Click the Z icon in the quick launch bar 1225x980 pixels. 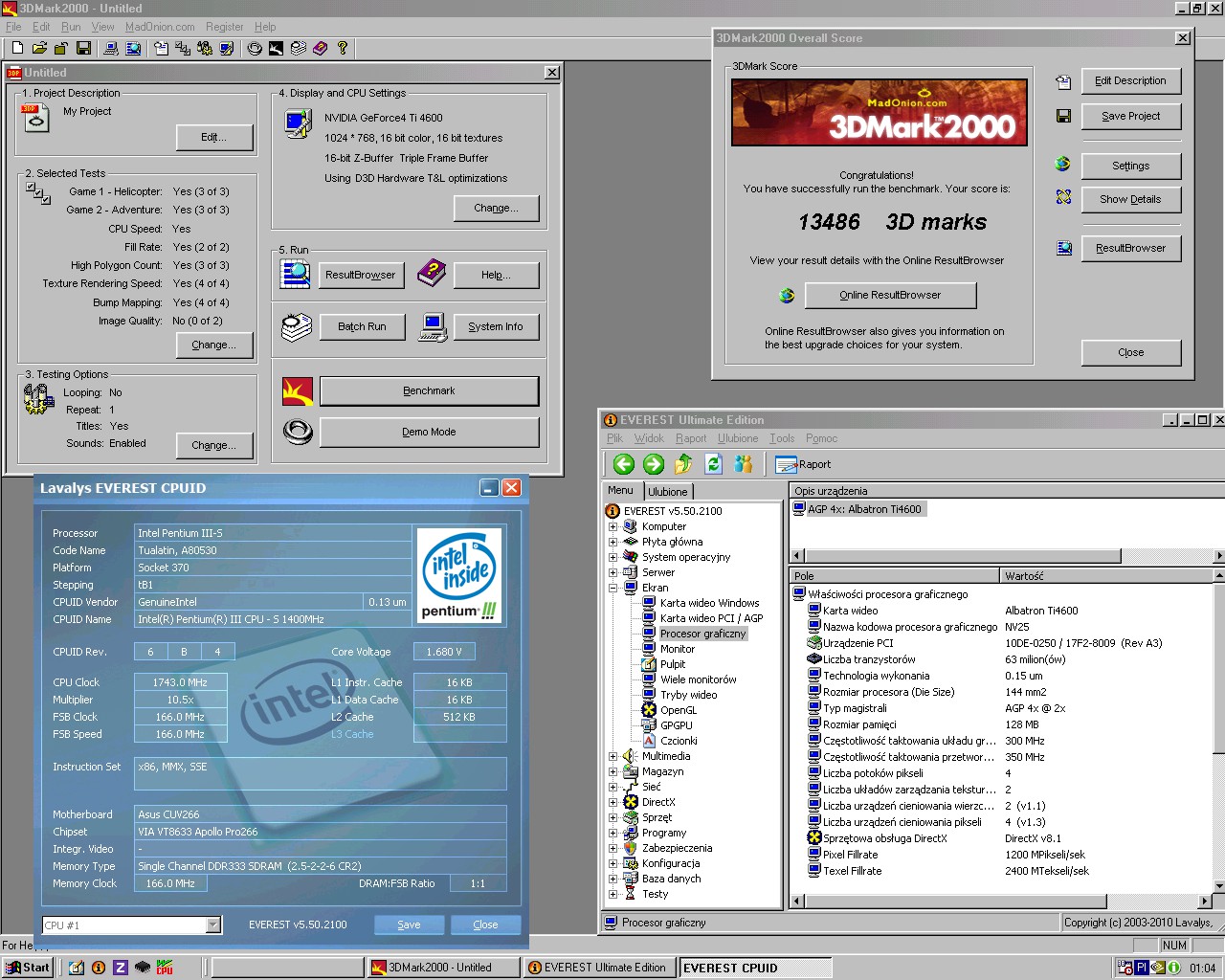point(121,968)
